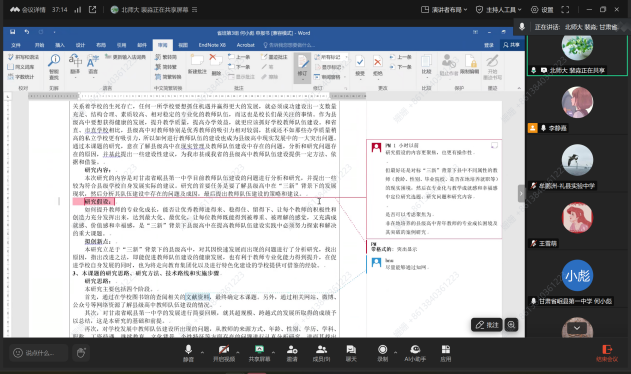The width and height of the screenshot is (631, 374).
Task: Start screen sharing from toolbar
Action: 259,353
